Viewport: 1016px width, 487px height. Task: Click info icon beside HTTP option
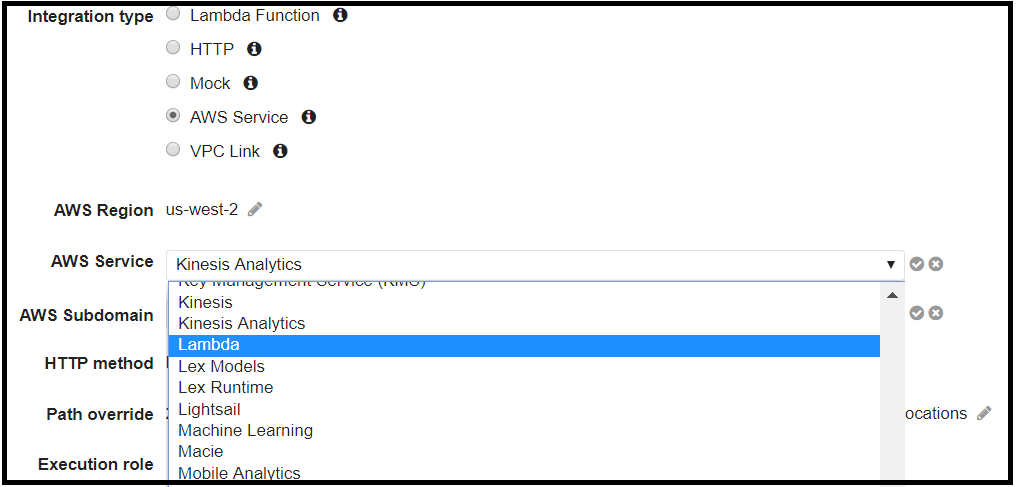point(254,48)
